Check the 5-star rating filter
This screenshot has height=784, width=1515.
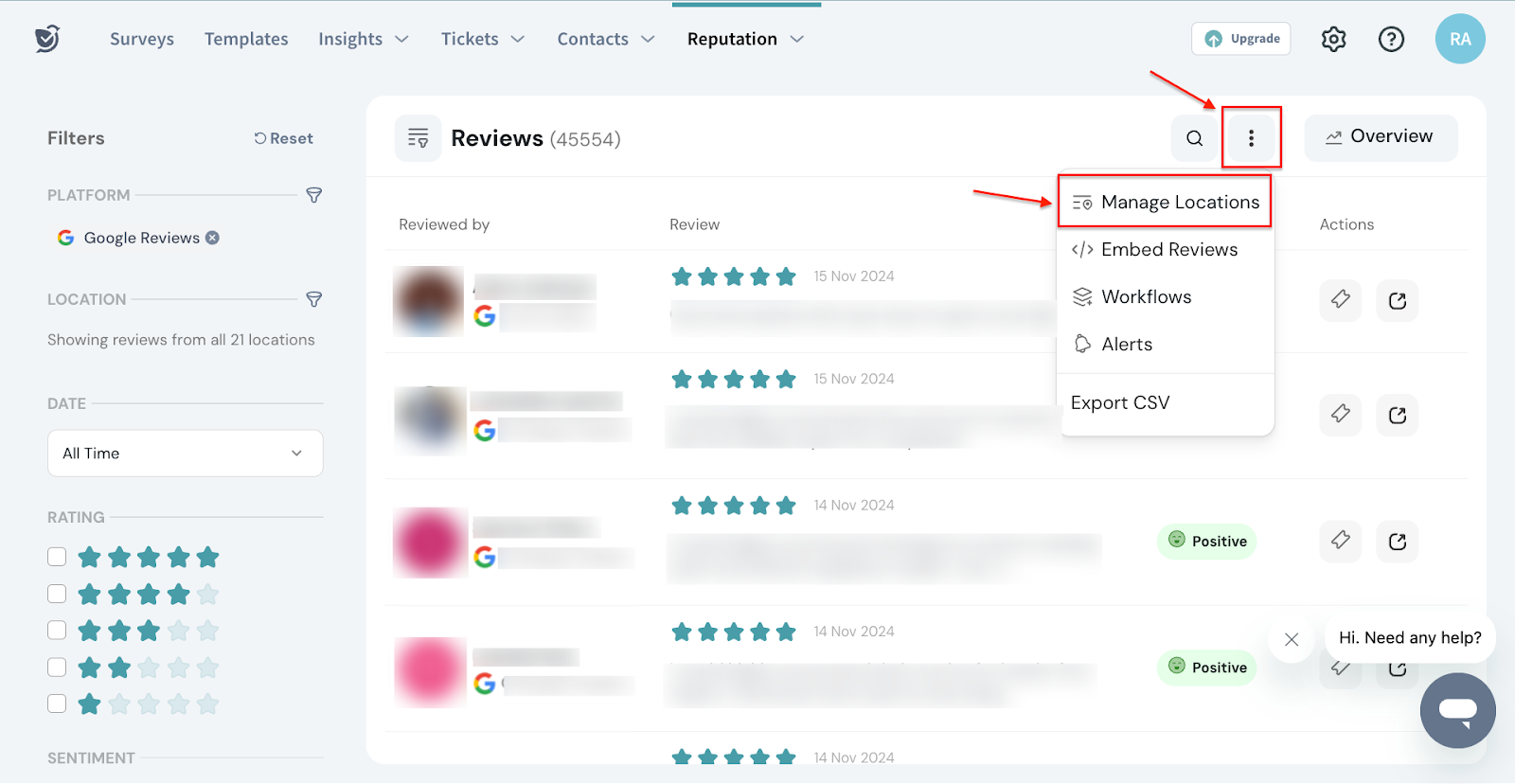pos(57,557)
